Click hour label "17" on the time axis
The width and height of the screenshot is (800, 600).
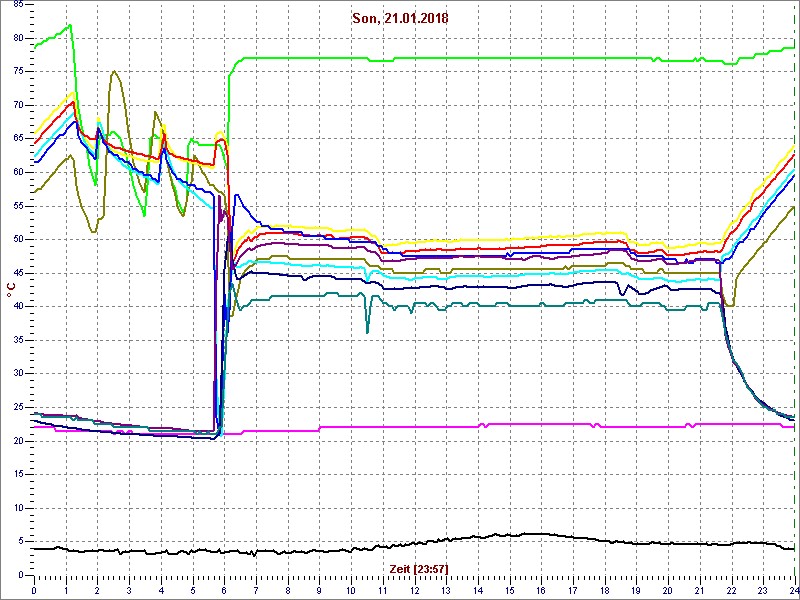click(x=572, y=589)
